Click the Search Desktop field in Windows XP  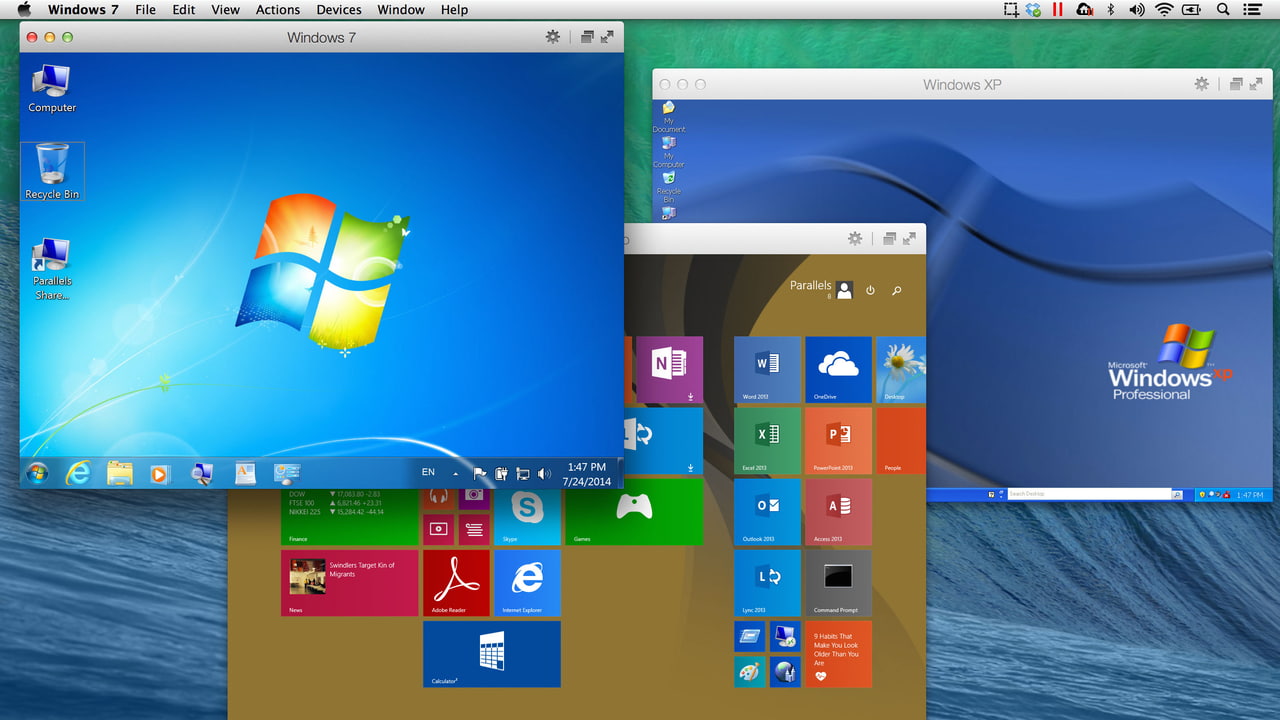pos(1088,494)
